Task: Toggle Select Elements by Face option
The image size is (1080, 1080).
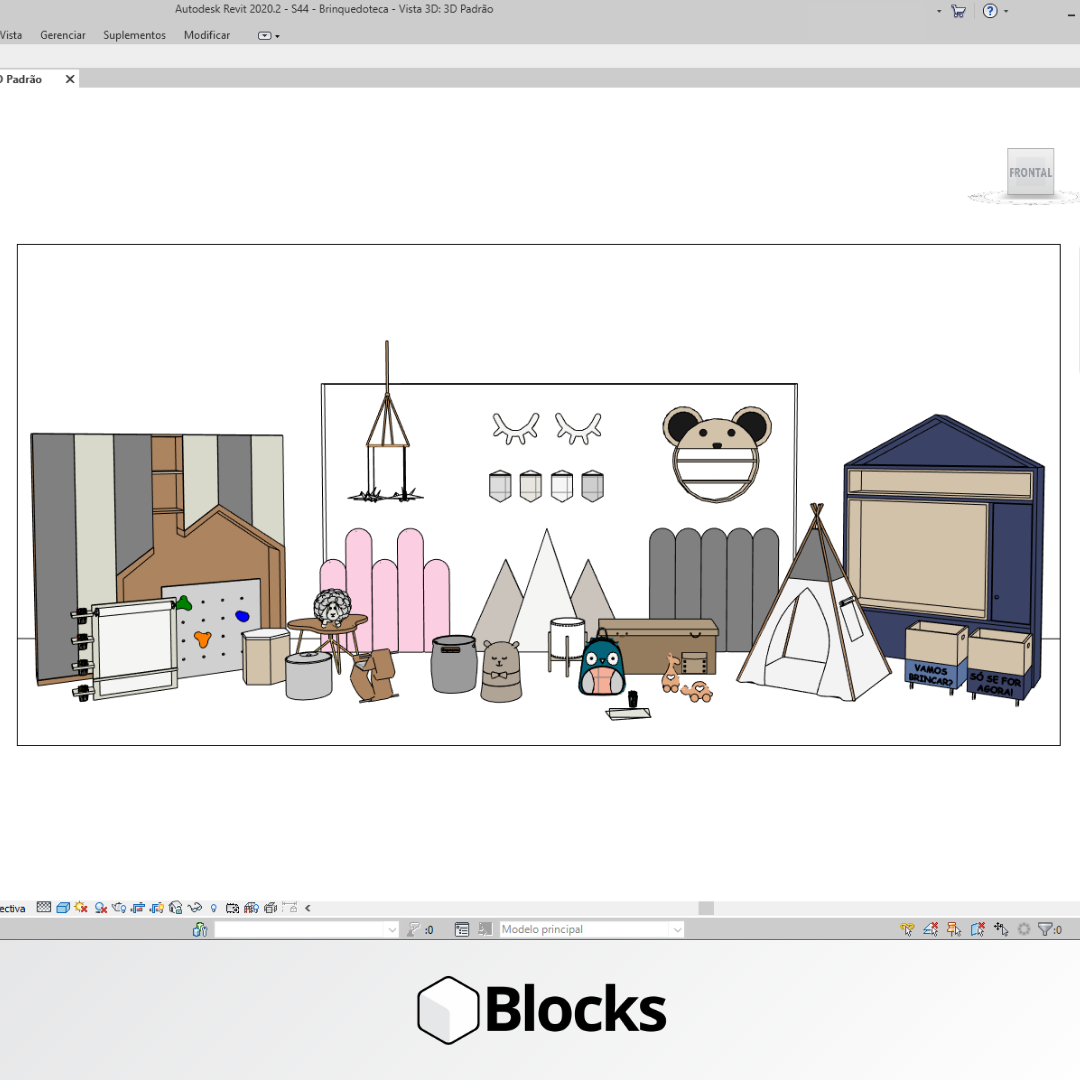Action: coord(977,929)
